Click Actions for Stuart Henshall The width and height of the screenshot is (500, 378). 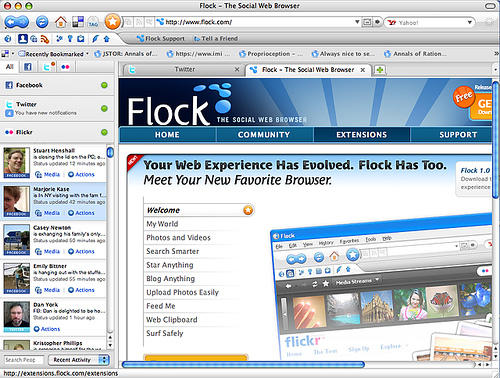point(81,174)
